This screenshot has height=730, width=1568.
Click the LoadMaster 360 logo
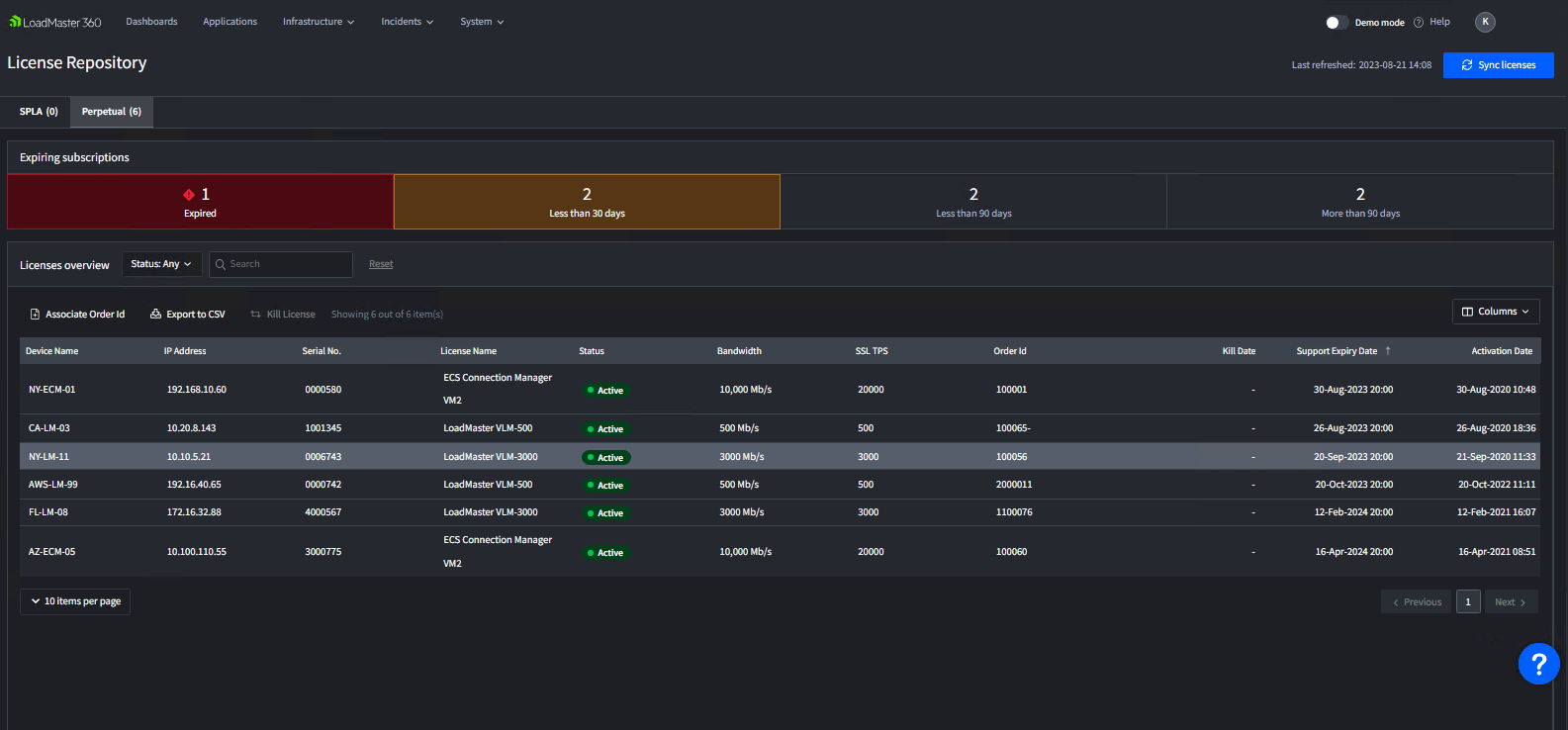tap(55, 22)
